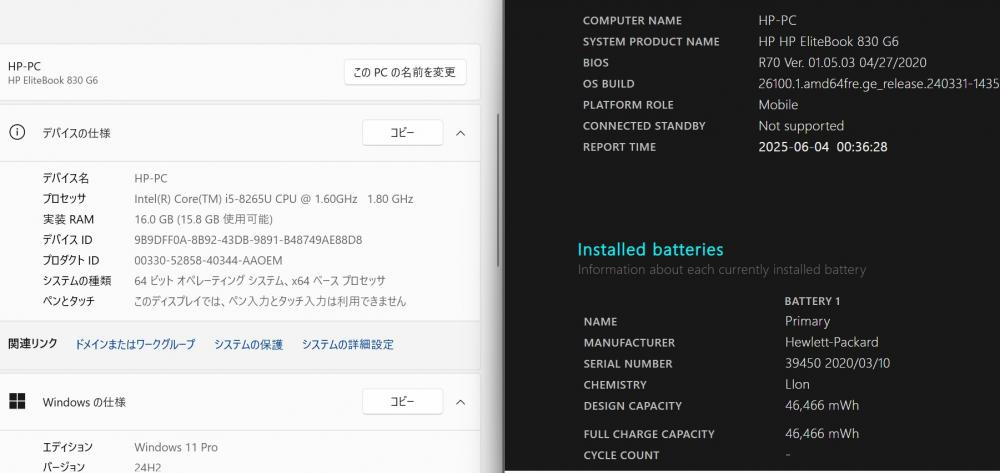Screen dimensions: 1000x473
Task: Select the pen and touch value text
Action: [270, 301]
